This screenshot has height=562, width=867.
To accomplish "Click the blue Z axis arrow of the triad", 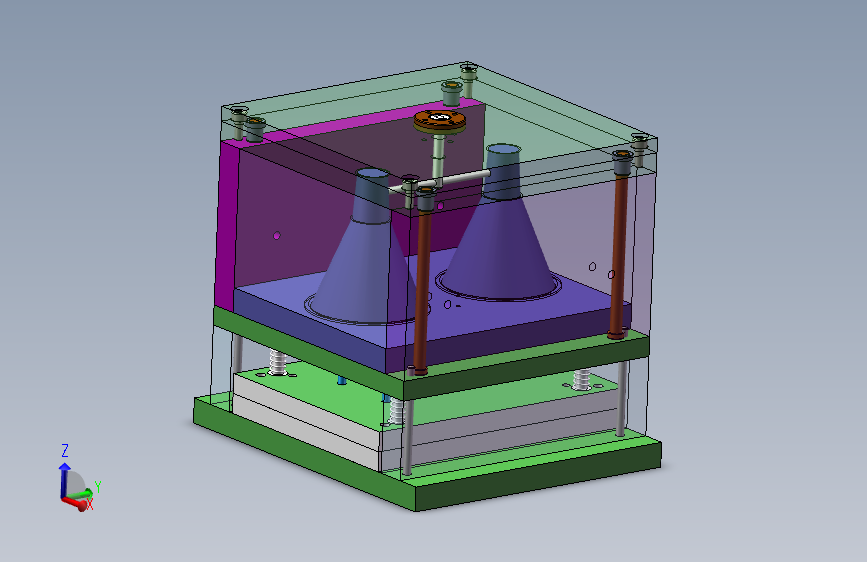I will (64, 480).
